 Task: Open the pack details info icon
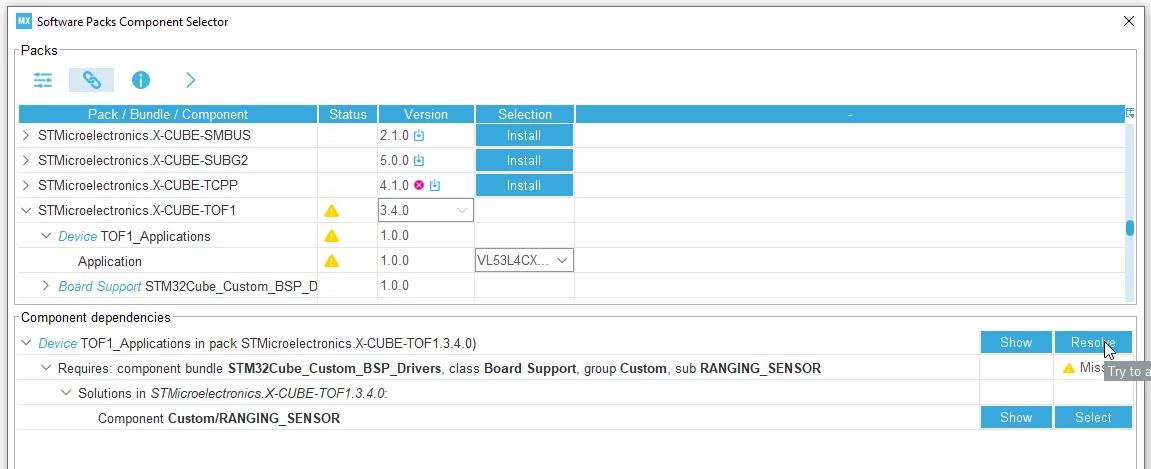pos(141,80)
